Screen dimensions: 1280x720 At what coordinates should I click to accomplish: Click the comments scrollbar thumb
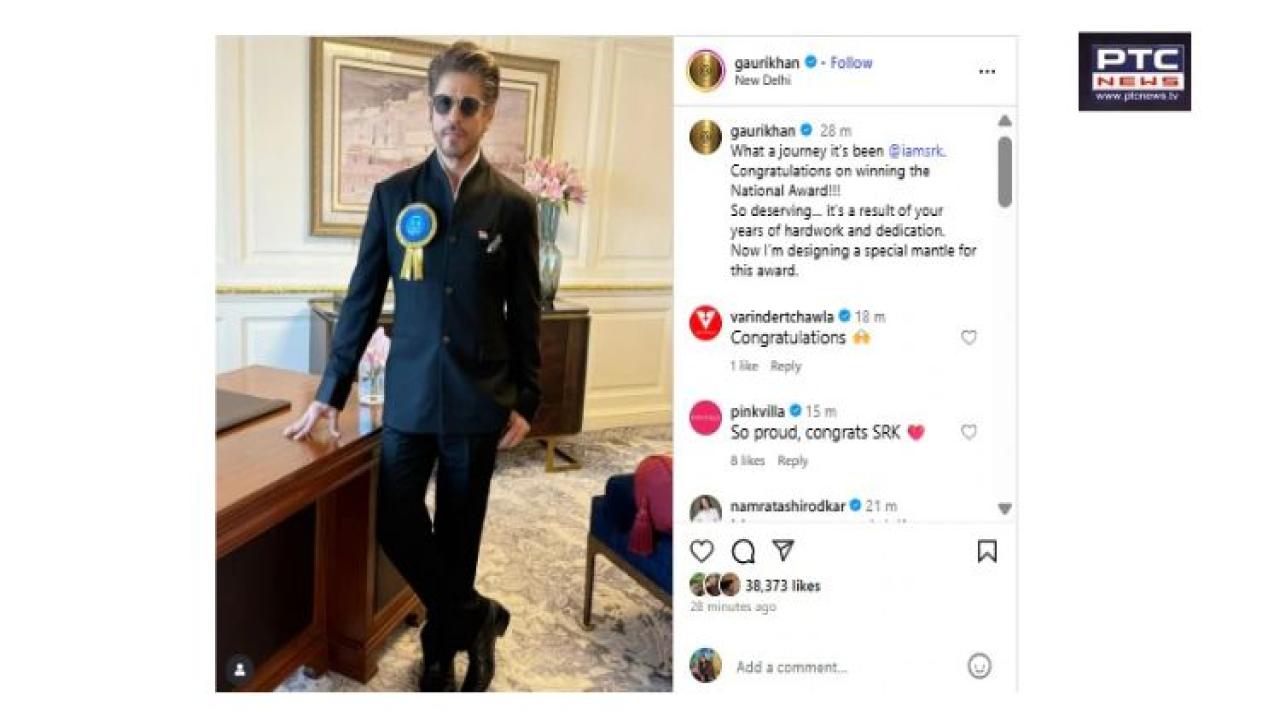(1005, 172)
